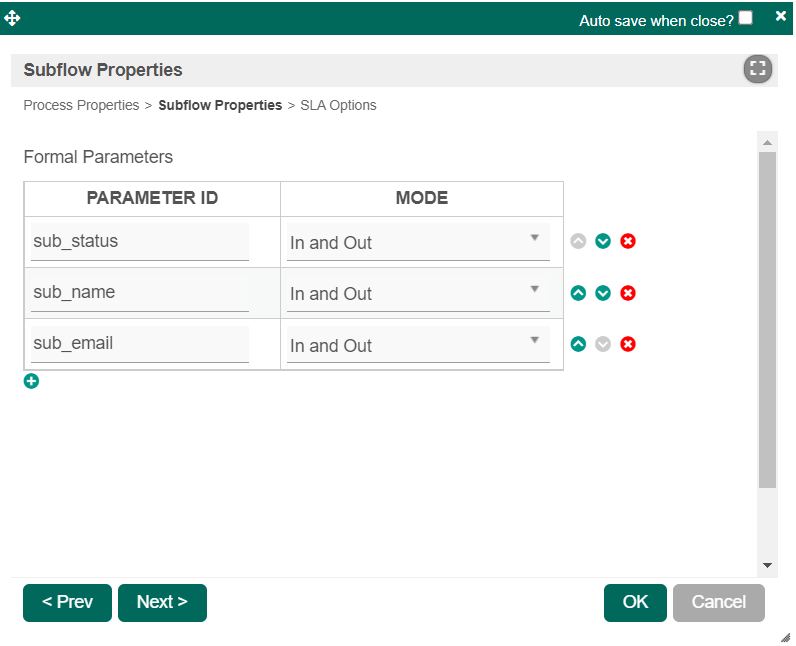Screen dimensions: 796x646
Task: Edit the sub_name parameter ID field
Action: pos(140,293)
